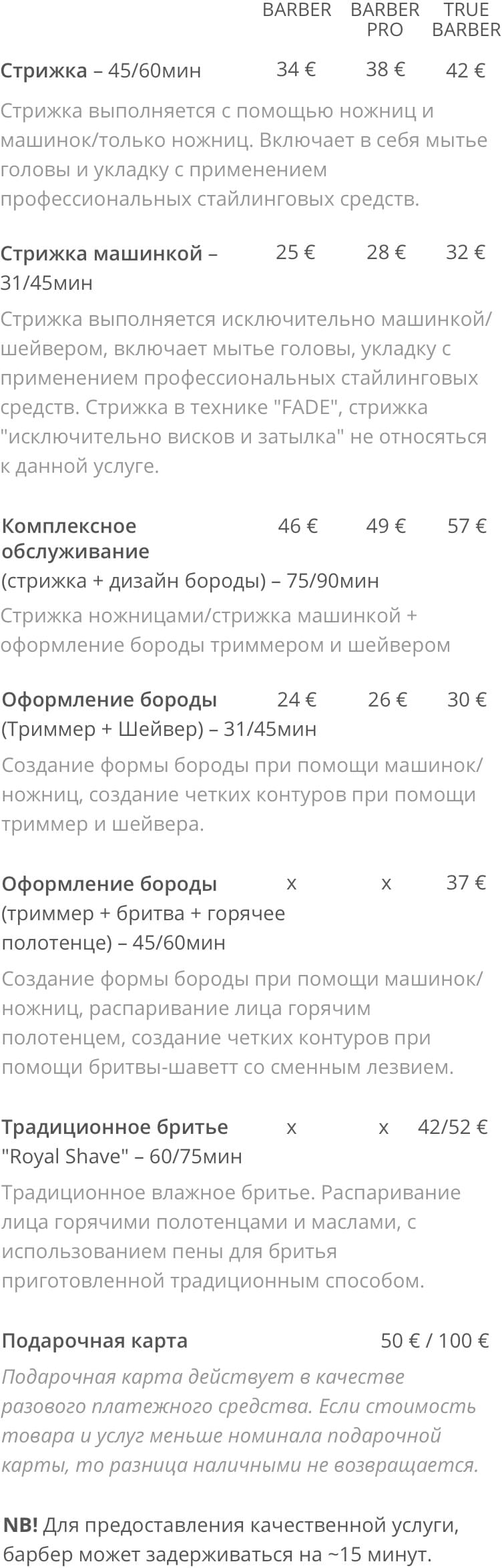Screen dimensions: 502x1568
Task: Click the 57 € complex service price
Action: tap(467, 526)
